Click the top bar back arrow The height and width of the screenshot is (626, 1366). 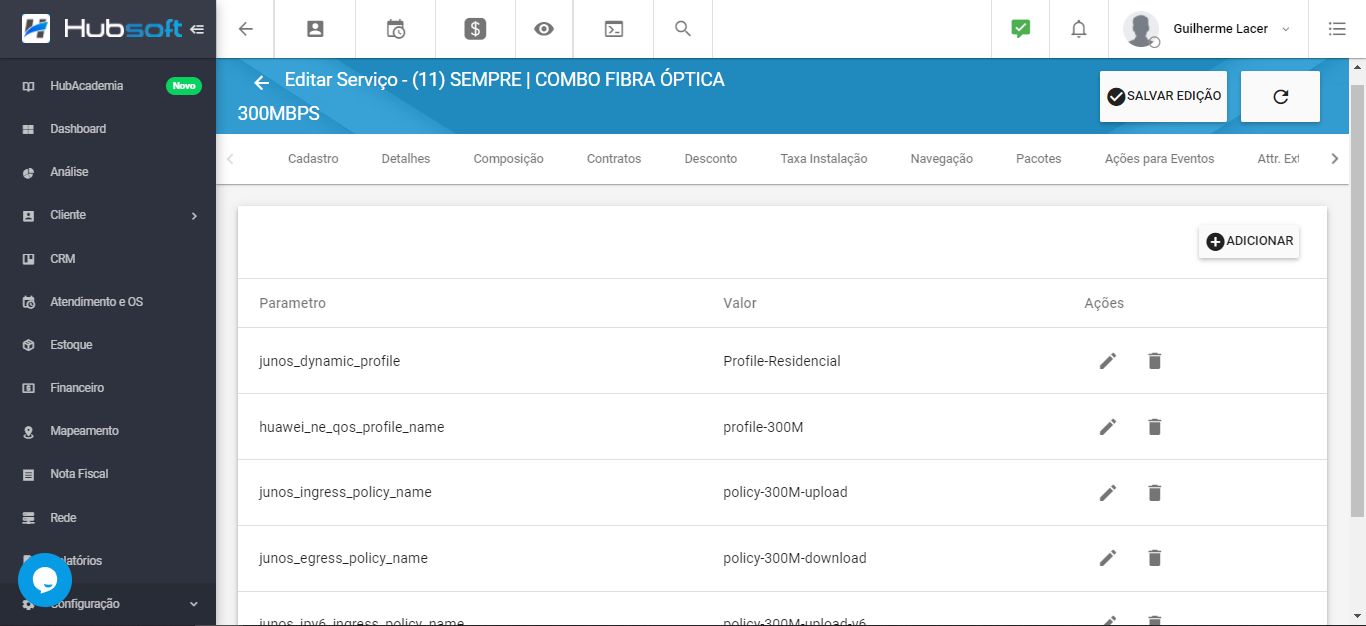[245, 29]
